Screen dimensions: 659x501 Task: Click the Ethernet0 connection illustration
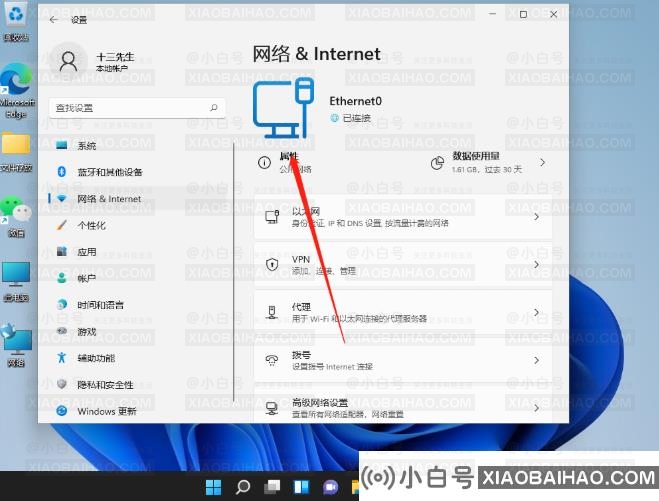click(x=283, y=108)
